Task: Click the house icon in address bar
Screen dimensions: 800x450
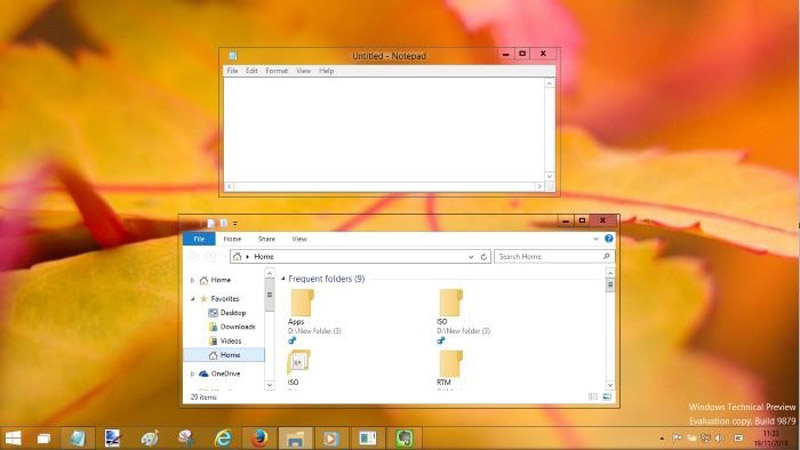Action: (237, 256)
